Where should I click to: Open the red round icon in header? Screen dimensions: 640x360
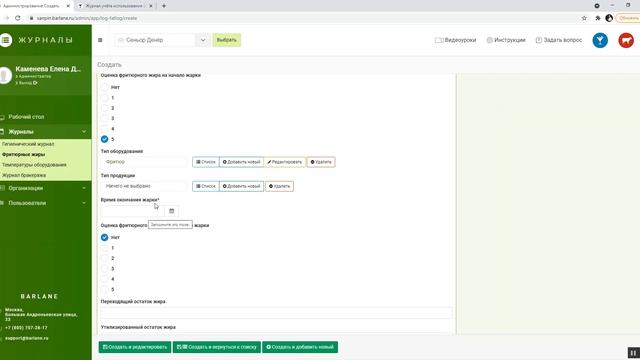coord(626,40)
